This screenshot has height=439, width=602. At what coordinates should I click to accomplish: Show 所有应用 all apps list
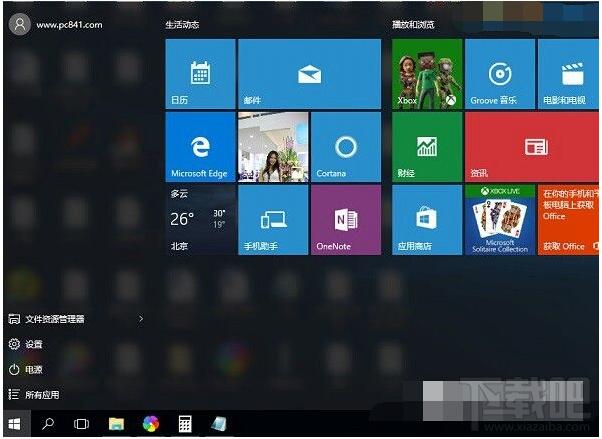[41, 394]
